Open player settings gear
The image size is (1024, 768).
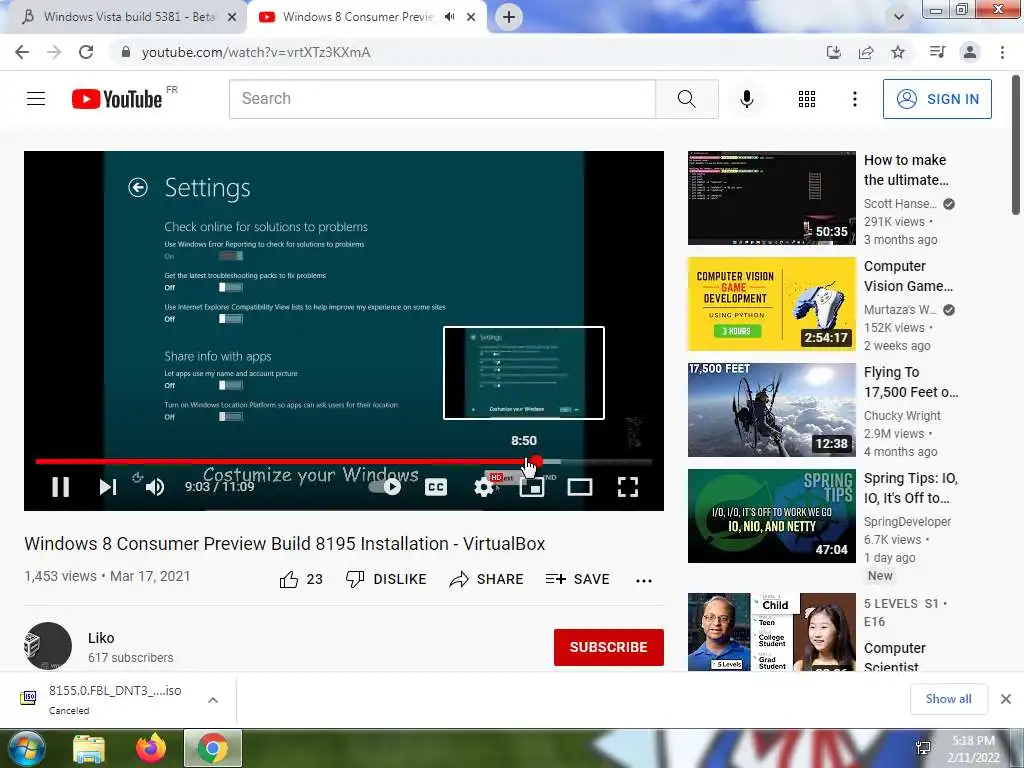pyautogui.click(x=484, y=487)
